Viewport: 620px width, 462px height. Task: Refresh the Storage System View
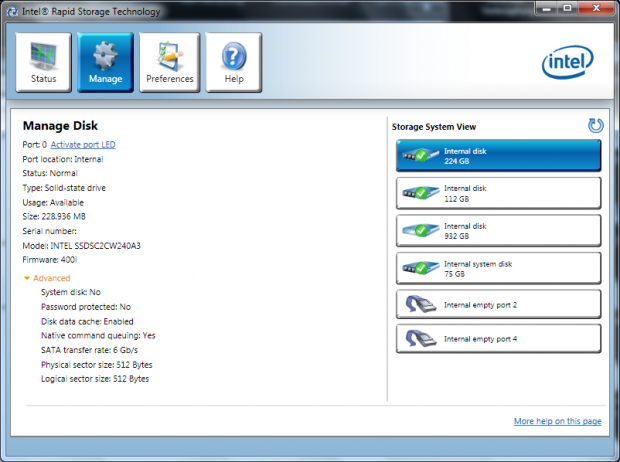point(595,126)
